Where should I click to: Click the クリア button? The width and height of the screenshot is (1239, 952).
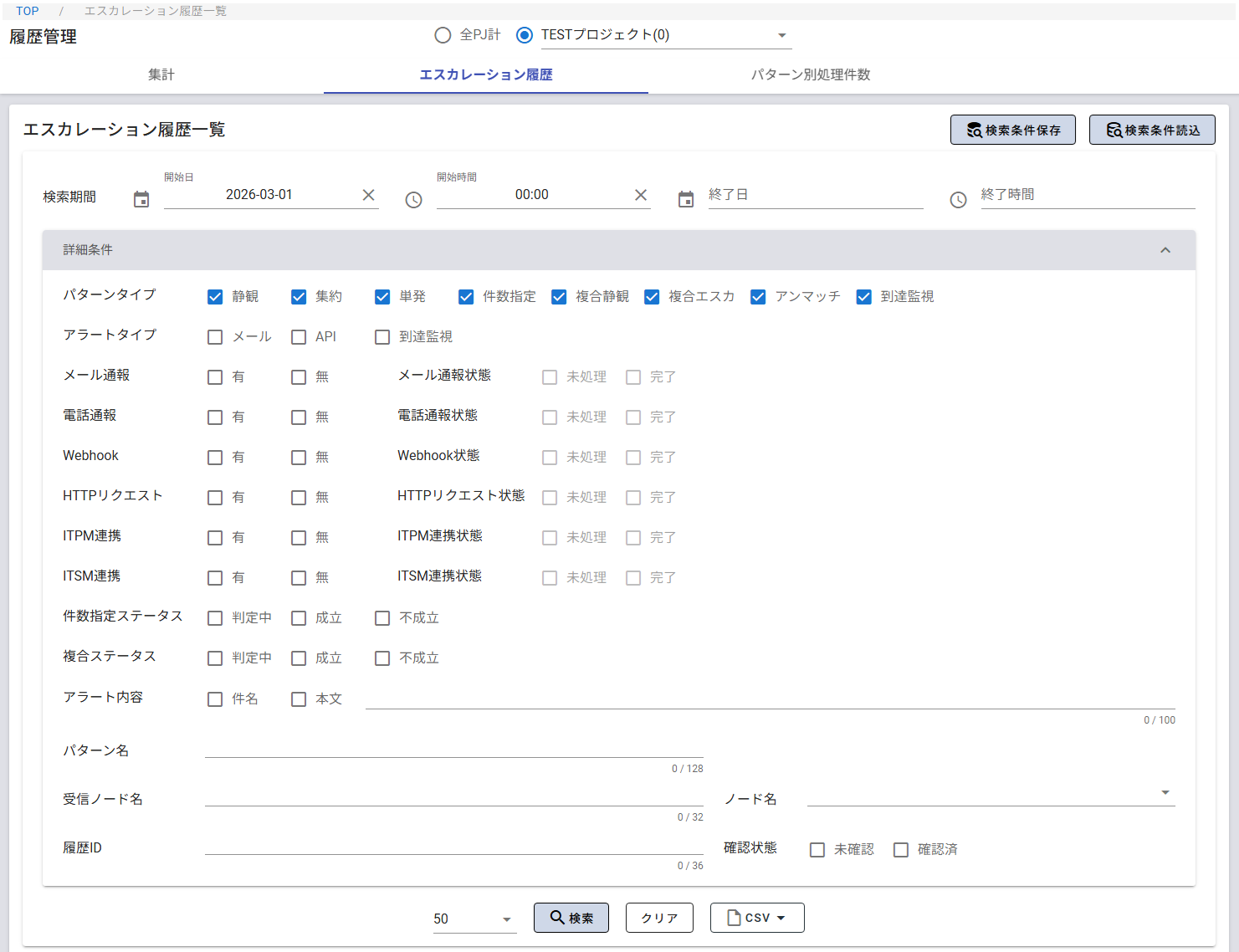coord(659,918)
